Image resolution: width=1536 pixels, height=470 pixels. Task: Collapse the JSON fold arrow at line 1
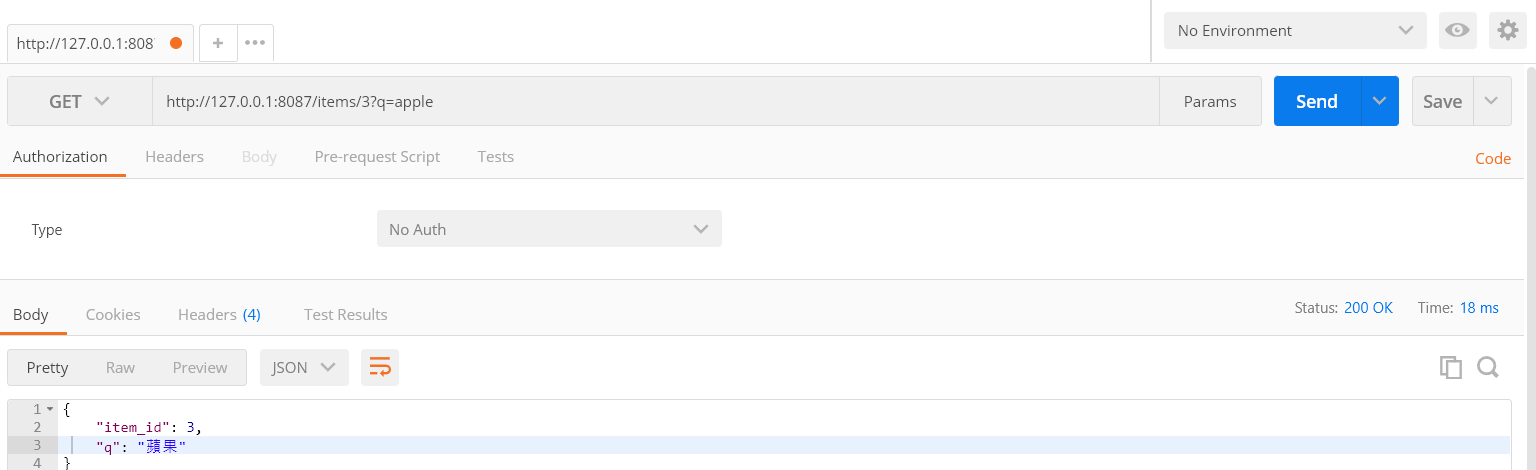click(50, 409)
